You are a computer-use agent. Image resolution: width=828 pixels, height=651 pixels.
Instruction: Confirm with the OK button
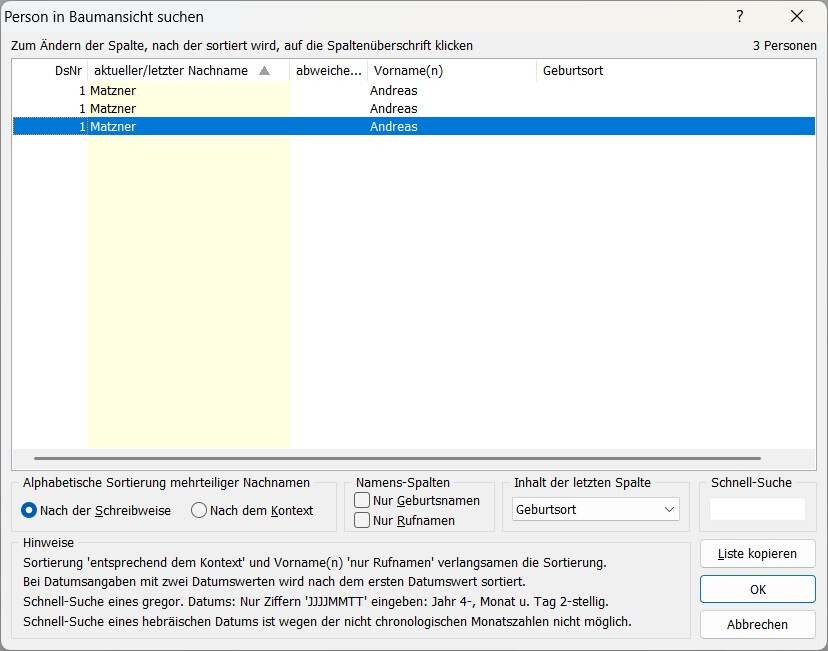coord(758,589)
